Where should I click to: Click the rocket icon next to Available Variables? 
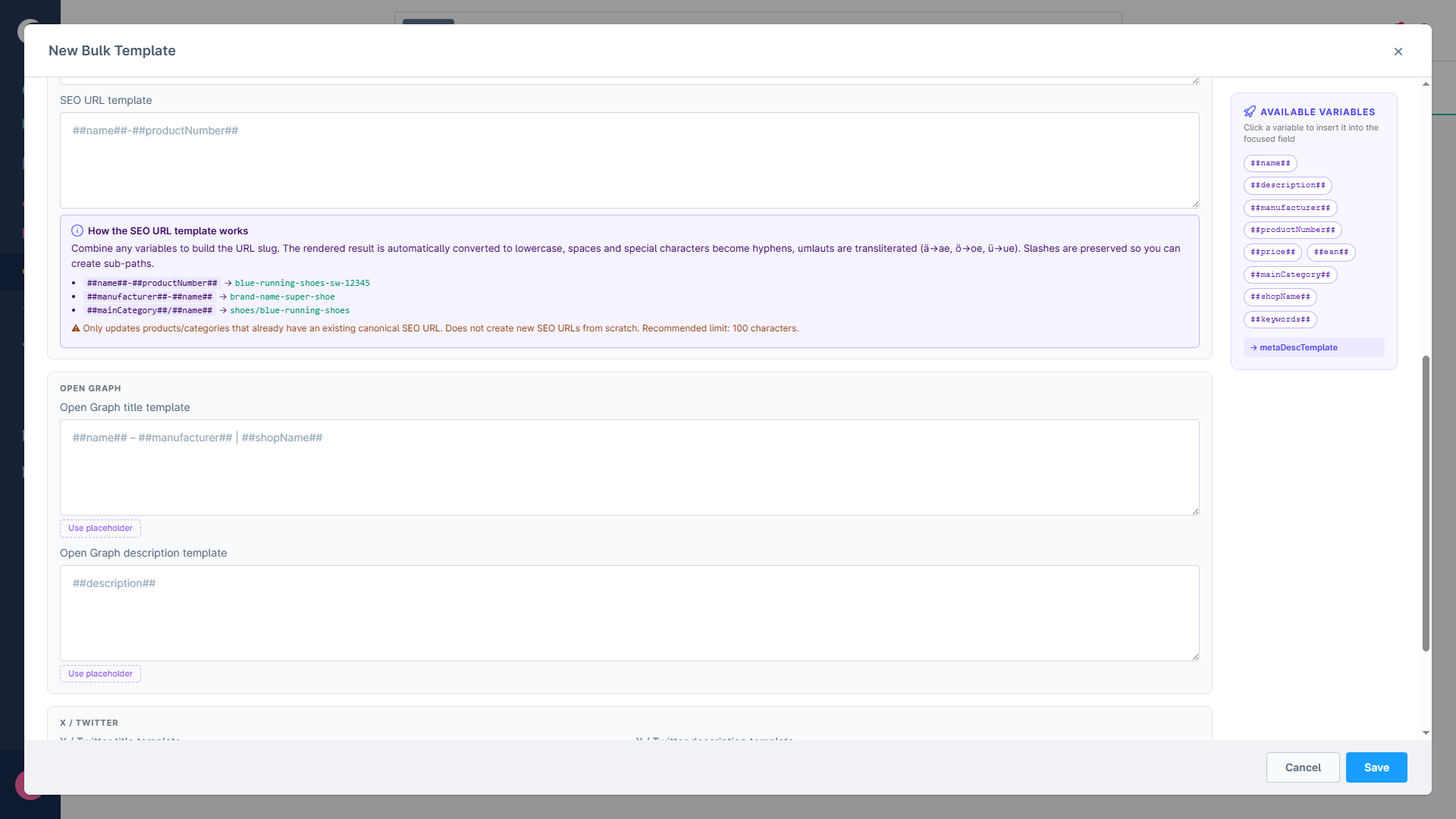point(1250,111)
